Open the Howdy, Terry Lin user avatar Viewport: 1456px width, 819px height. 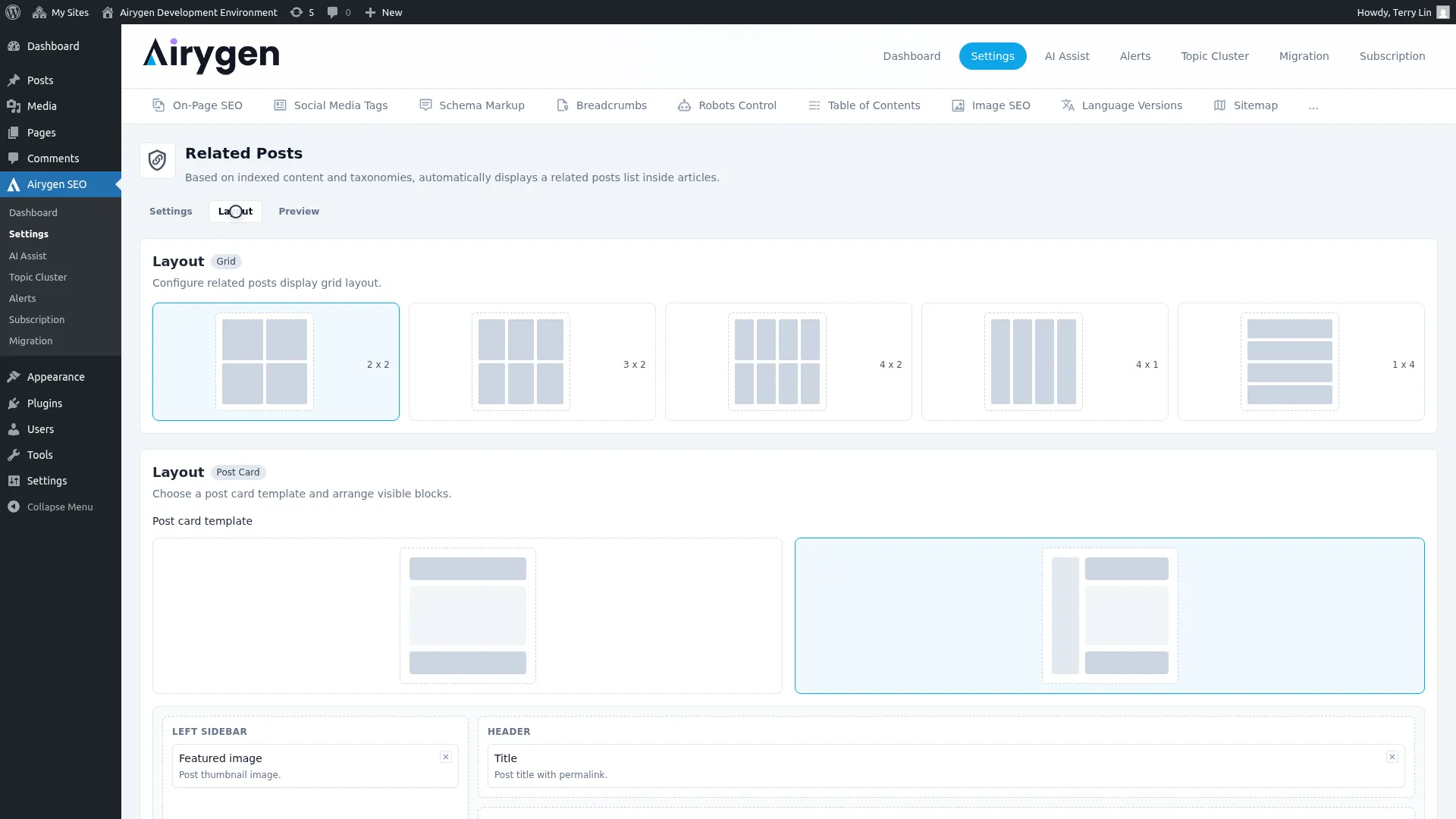1442,12
